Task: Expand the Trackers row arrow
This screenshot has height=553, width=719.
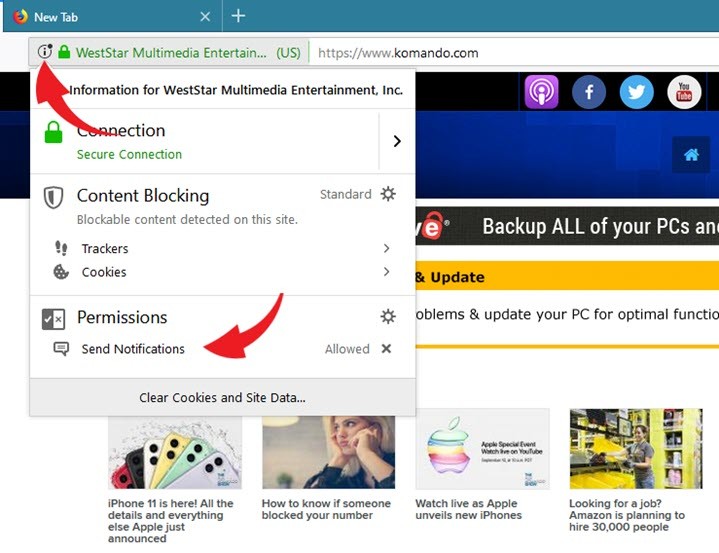Action: point(387,248)
